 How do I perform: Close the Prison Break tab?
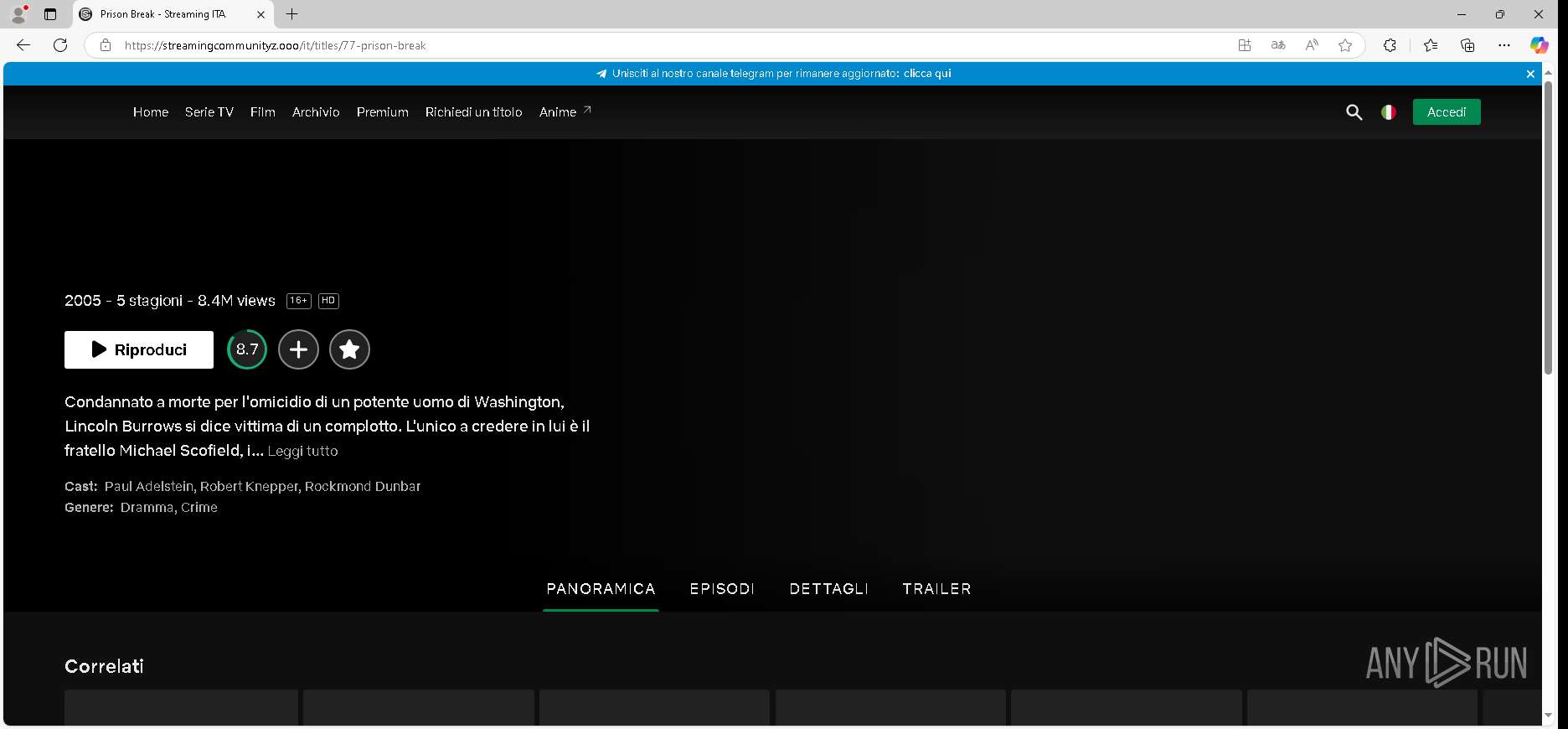pyautogui.click(x=260, y=14)
